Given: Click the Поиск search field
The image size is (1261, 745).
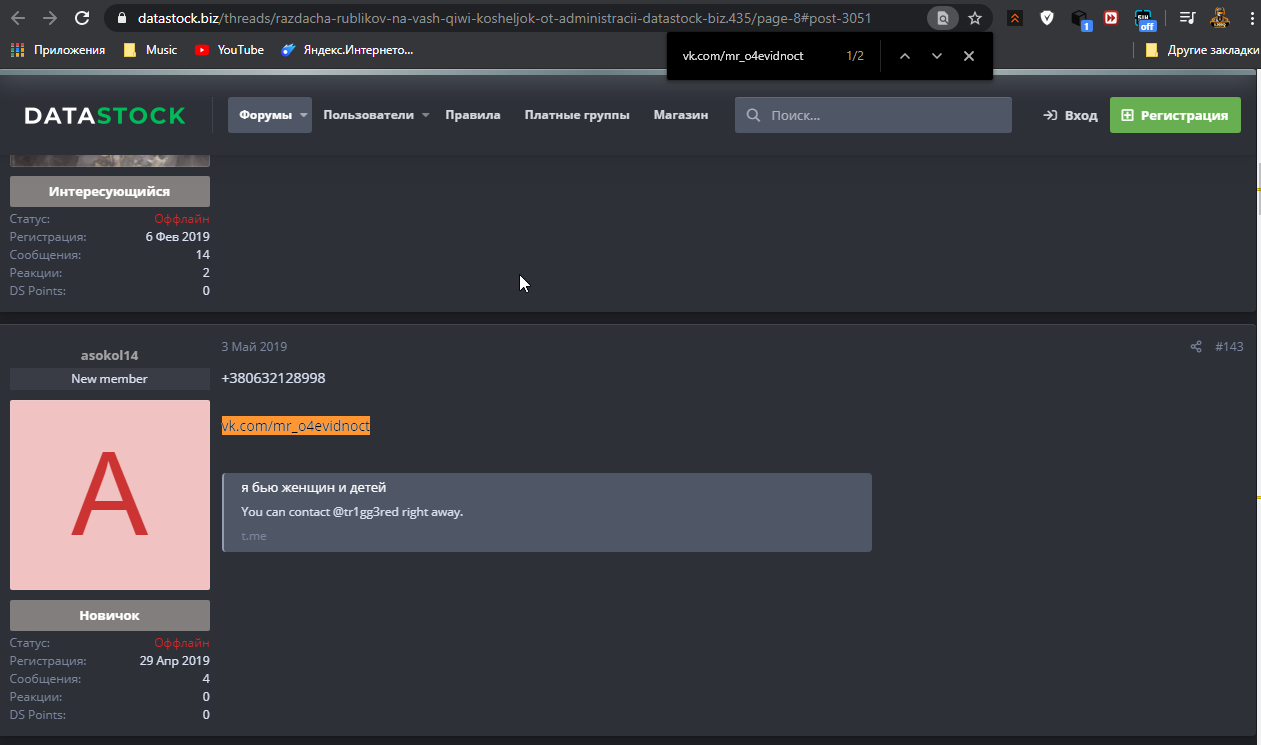Looking at the screenshot, I should tap(873, 115).
